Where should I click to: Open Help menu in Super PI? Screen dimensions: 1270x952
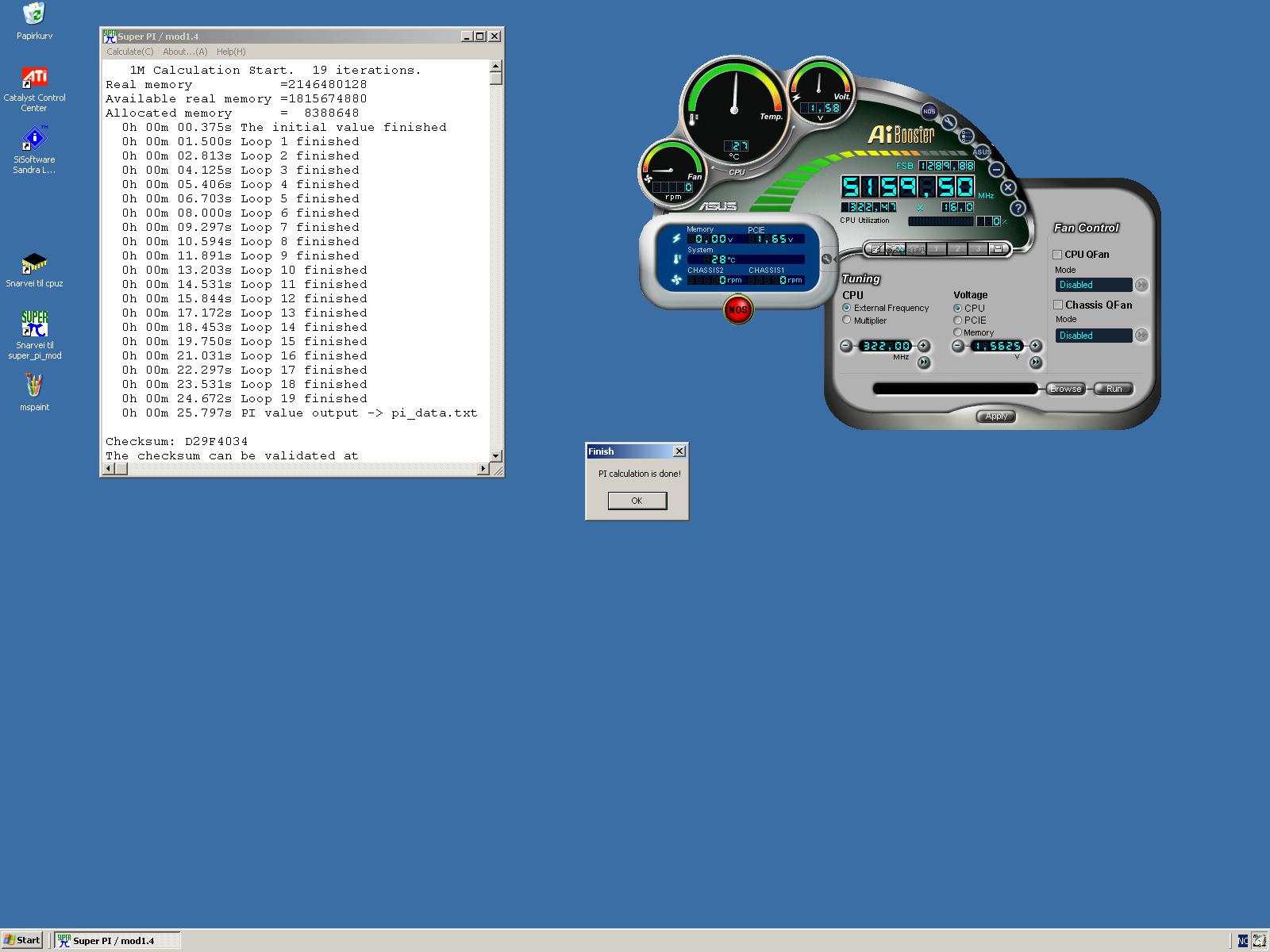click(231, 52)
